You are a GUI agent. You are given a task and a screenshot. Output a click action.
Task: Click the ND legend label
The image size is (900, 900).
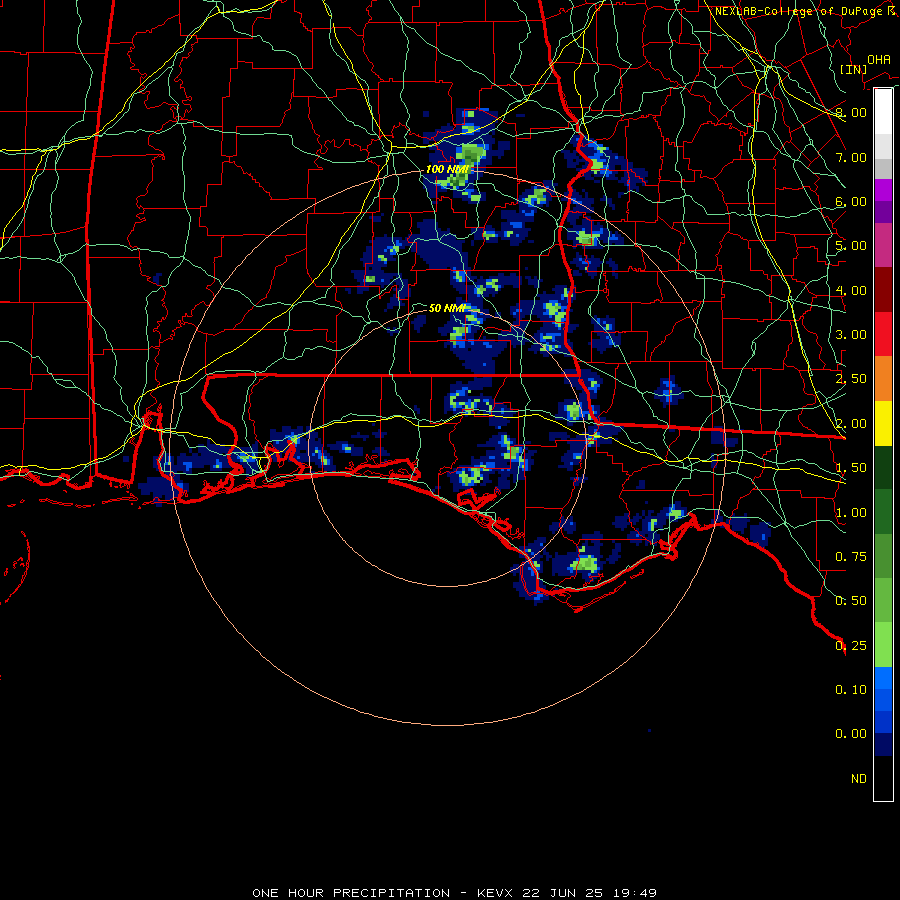(859, 779)
